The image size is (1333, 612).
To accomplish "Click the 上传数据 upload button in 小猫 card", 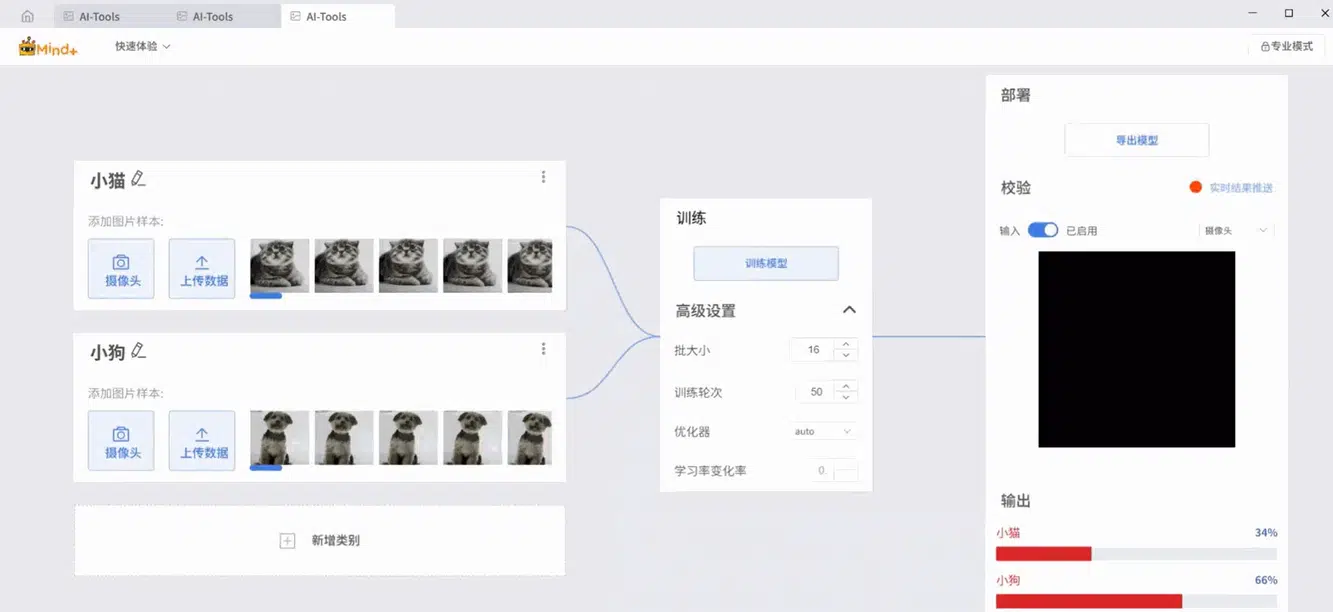I will [202, 268].
